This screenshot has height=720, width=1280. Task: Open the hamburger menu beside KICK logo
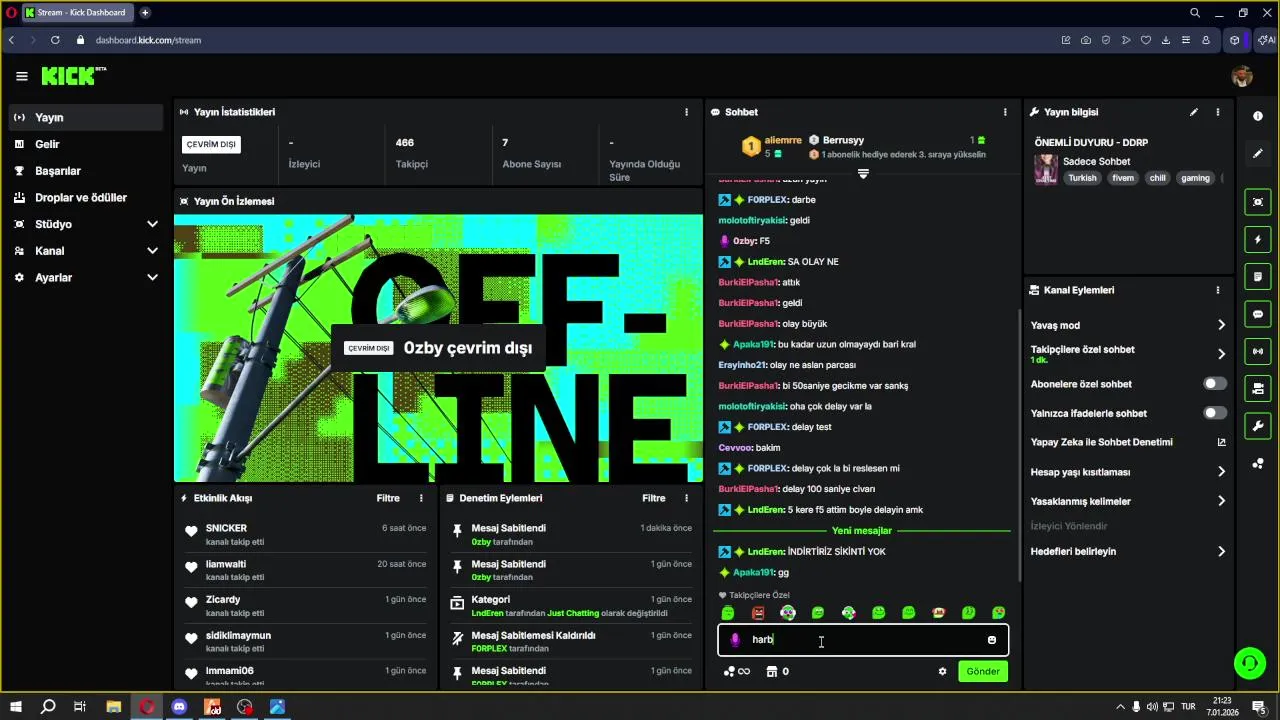coord(22,76)
